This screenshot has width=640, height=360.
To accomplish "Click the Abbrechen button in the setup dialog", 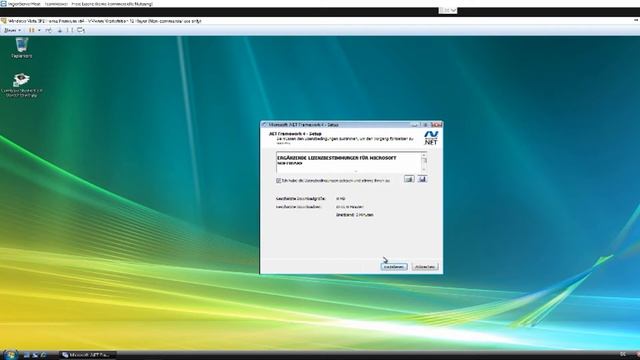I will pyautogui.click(x=425, y=267).
